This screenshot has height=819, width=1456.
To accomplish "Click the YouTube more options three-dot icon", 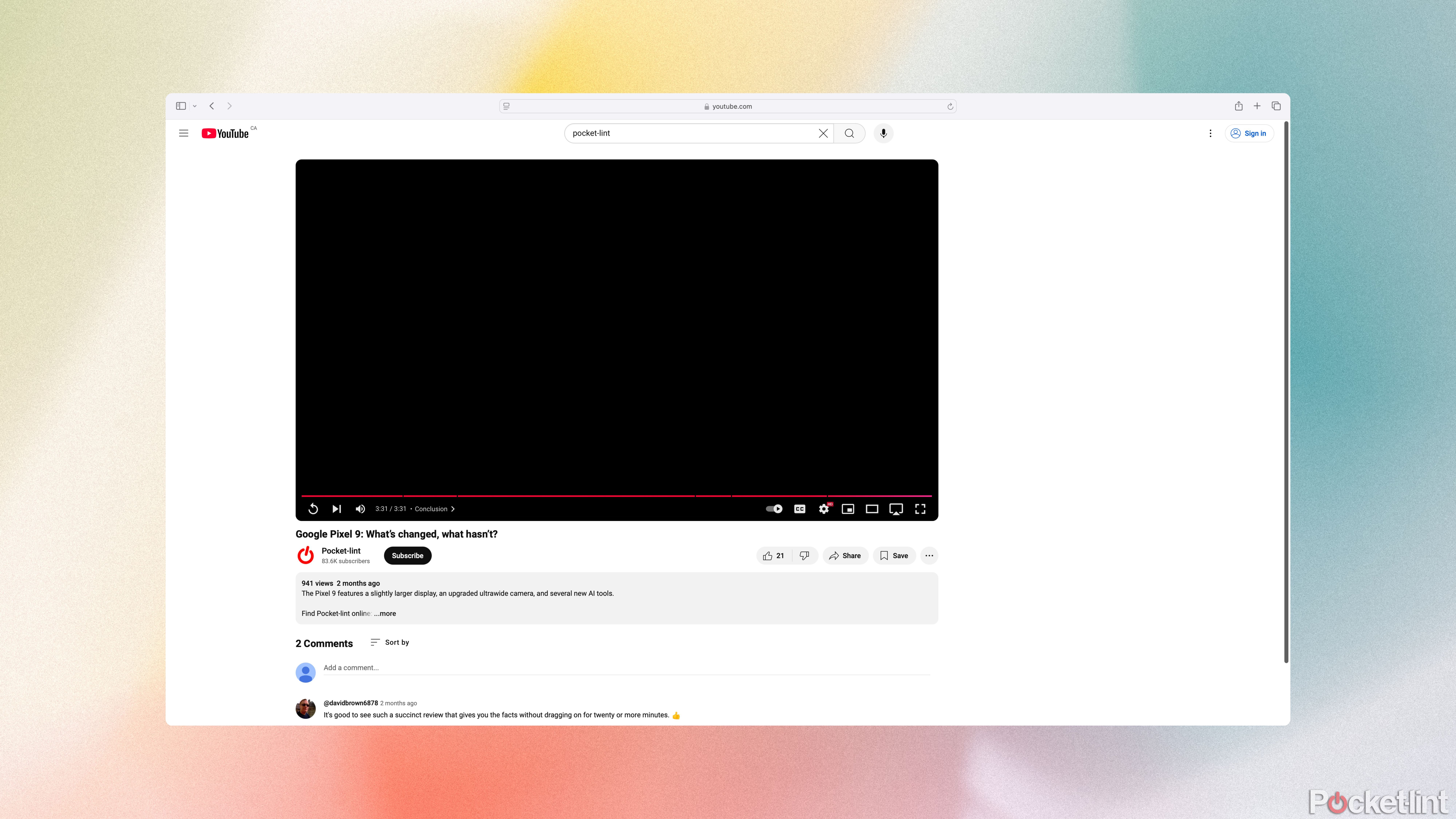I will pos(928,555).
